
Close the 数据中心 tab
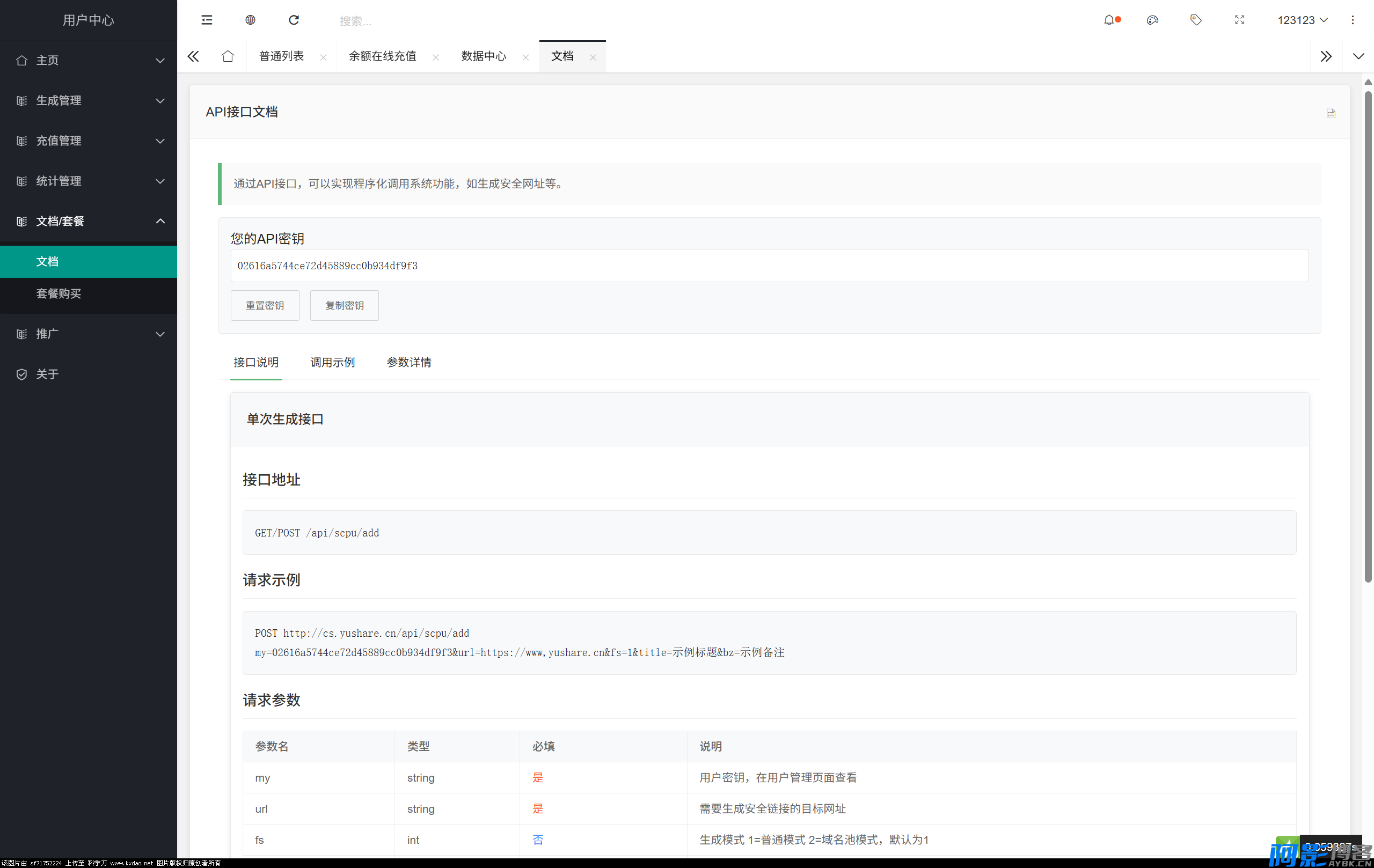click(x=525, y=57)
